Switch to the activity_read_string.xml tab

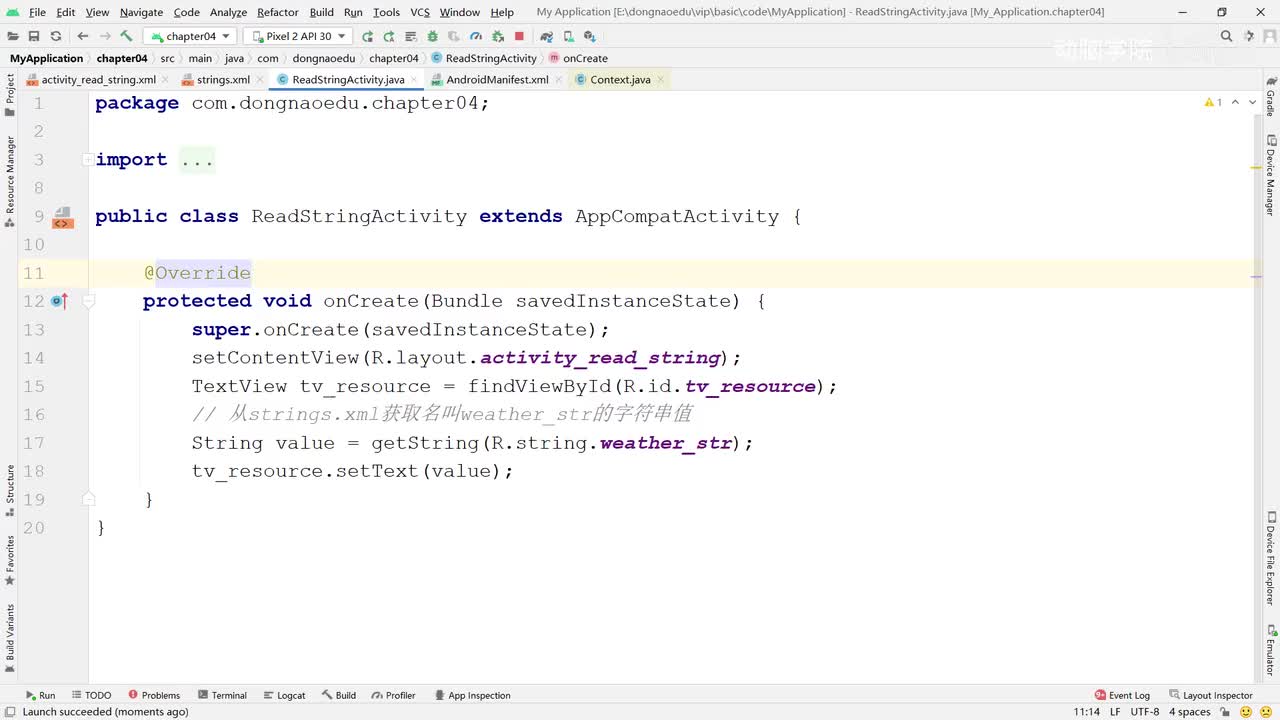(x=98, y=80)
